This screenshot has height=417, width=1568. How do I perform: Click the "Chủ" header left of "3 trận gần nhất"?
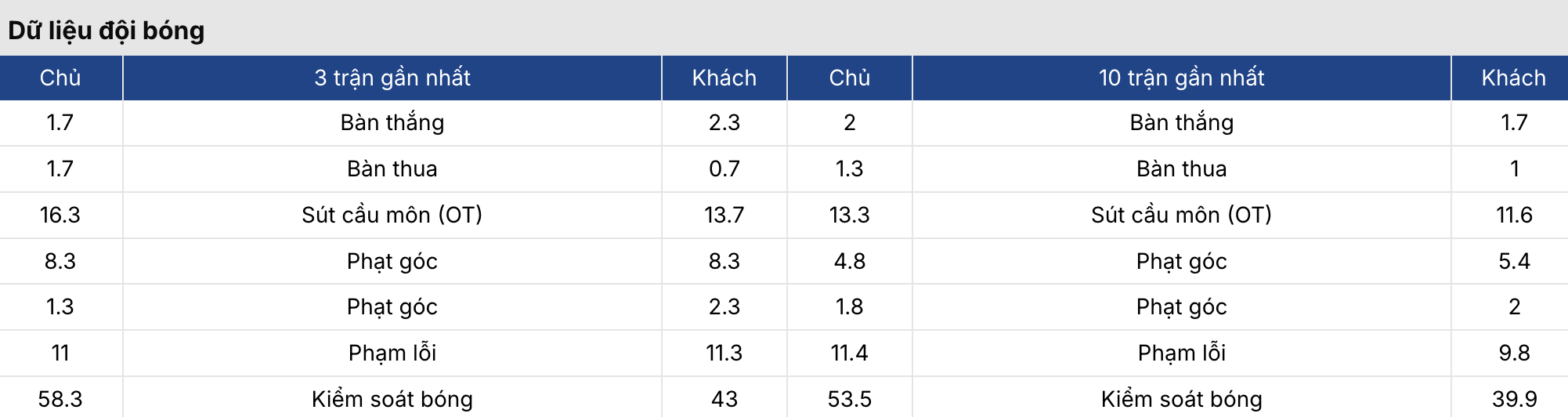click(x=60, y=78)
